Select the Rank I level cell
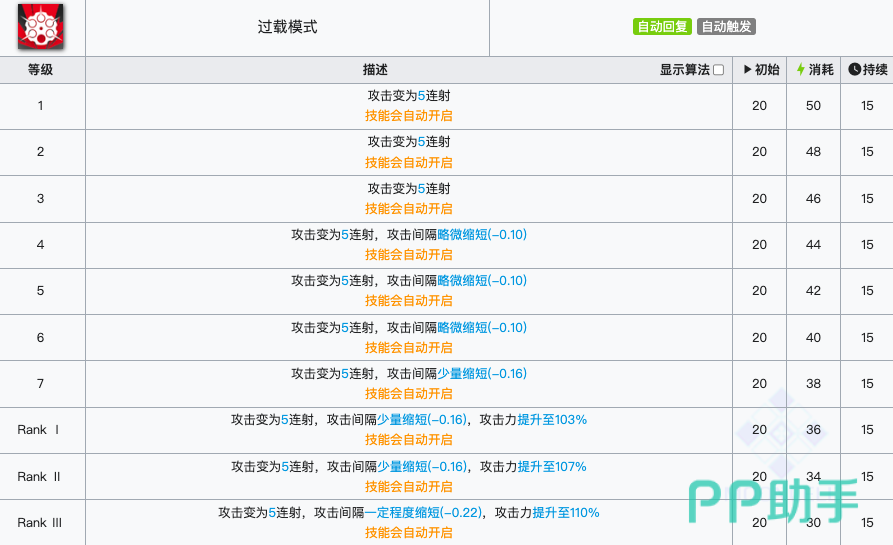Image resolution: width=893 pixels, height=545 pixels. coord(41,430)
